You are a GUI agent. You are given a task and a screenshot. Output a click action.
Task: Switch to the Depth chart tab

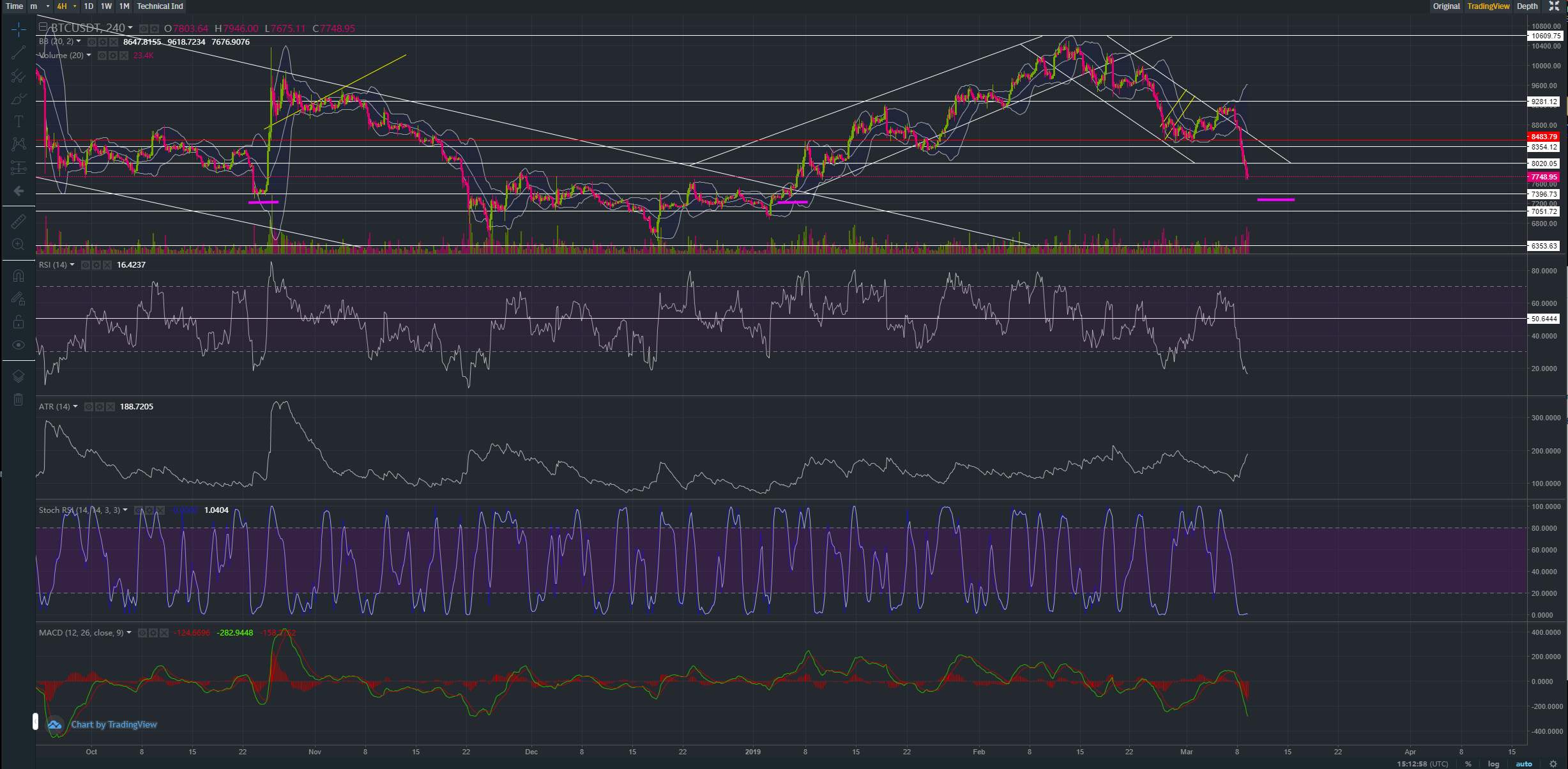[x=1527, y=6]
